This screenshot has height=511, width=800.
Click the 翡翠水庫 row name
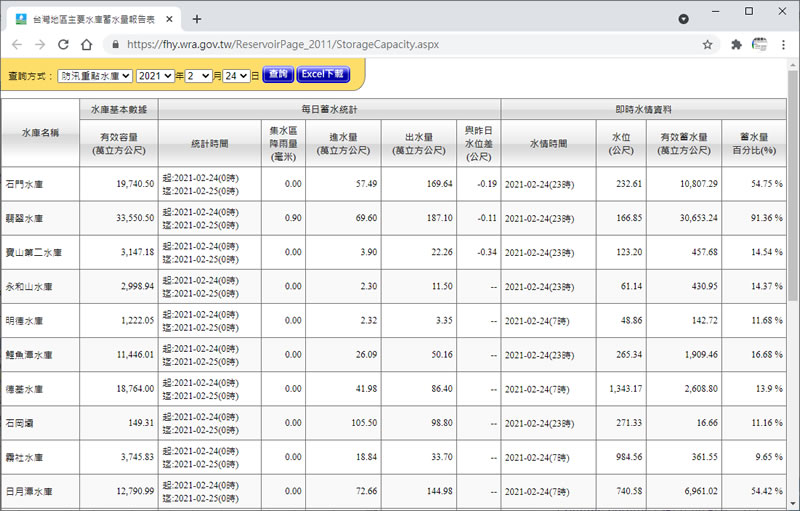(24, 219)
